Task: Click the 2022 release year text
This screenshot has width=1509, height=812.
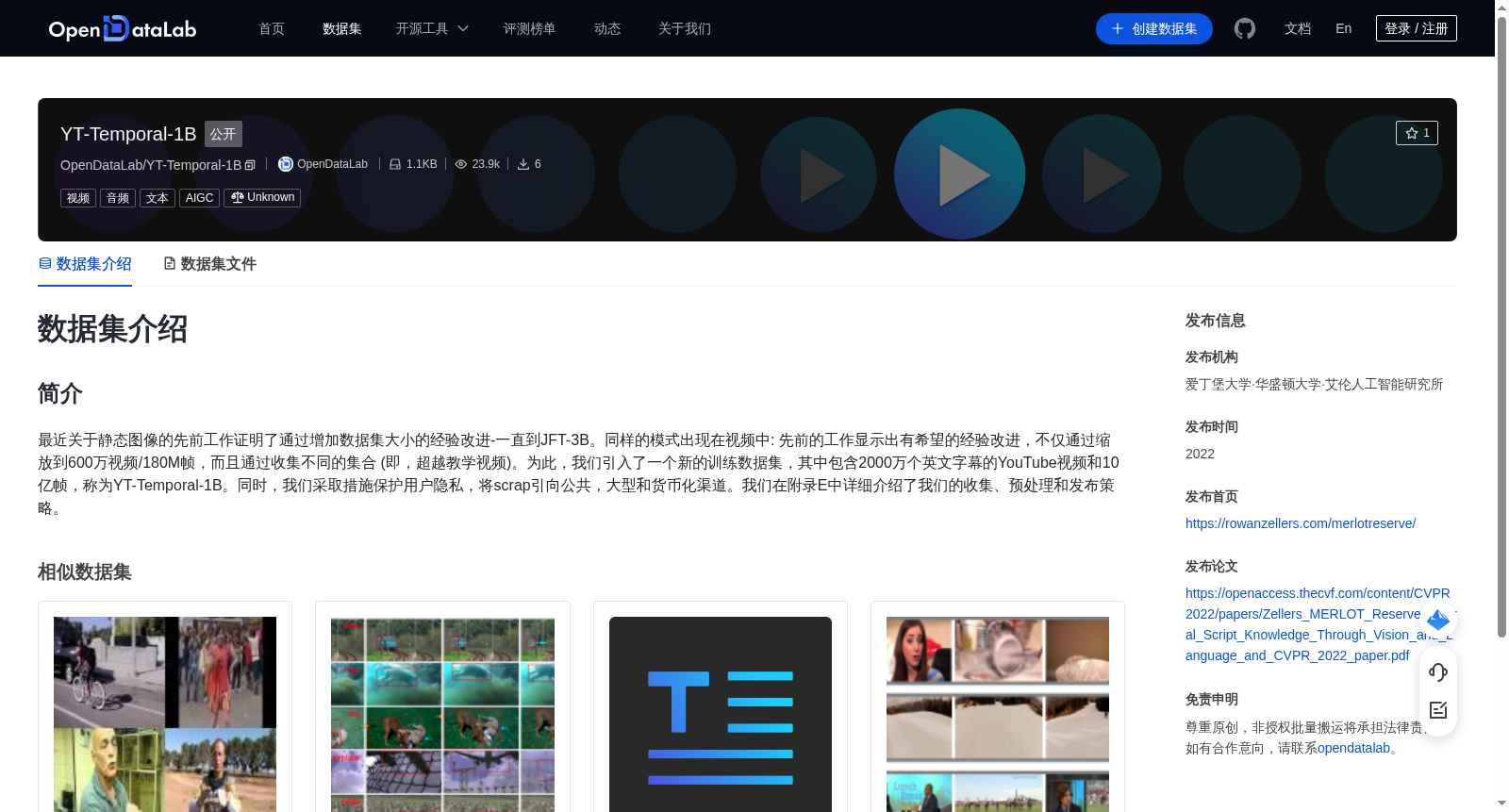Action: [x=1200, y=454]
